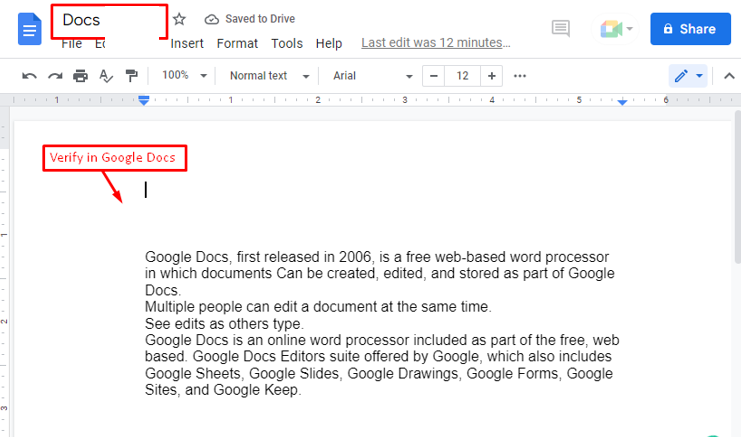Open the Google Docs home icon
Screen dimensions: 741x437
click(29, 29)
